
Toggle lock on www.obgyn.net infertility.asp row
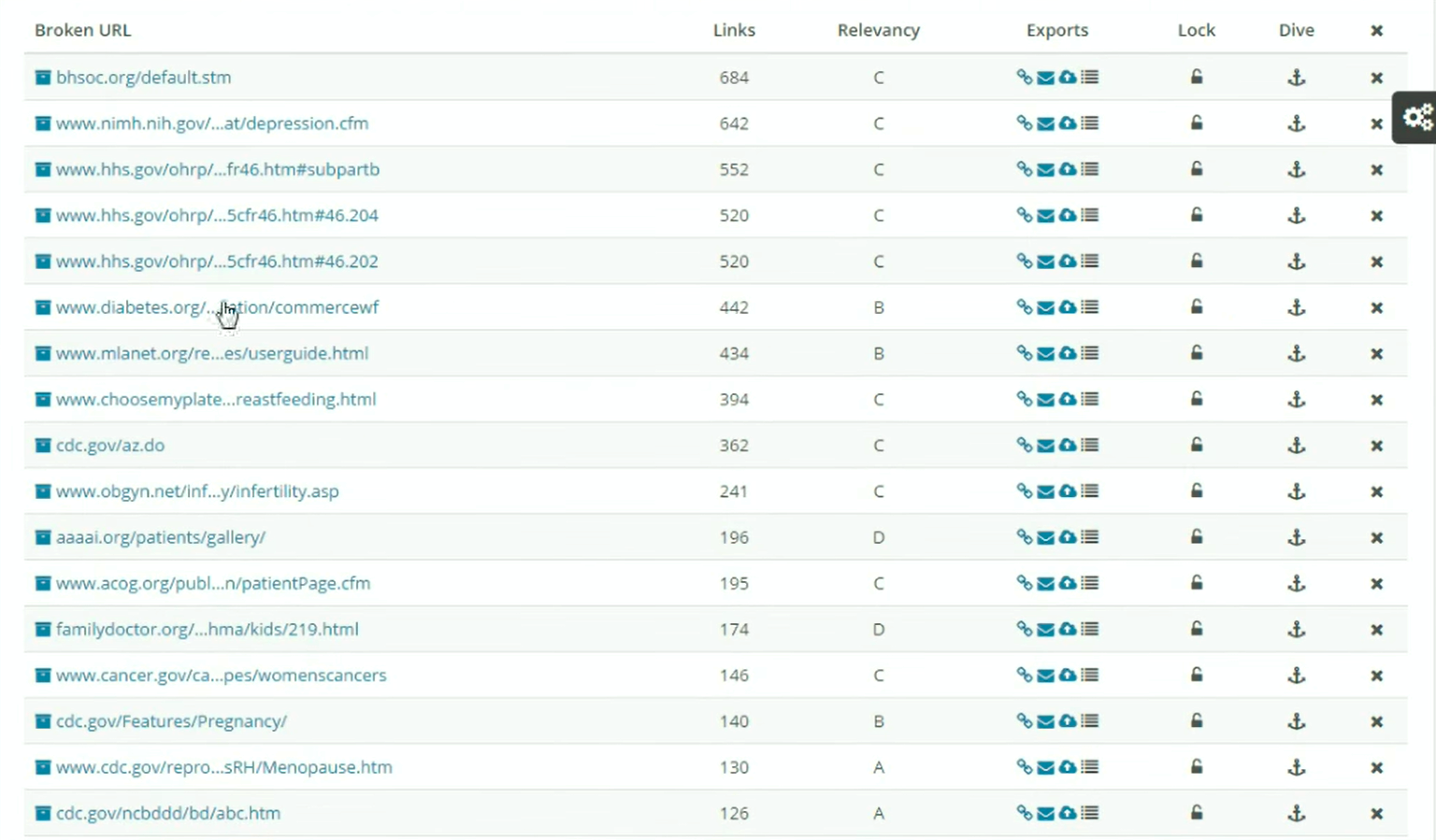pos(1197,491)
